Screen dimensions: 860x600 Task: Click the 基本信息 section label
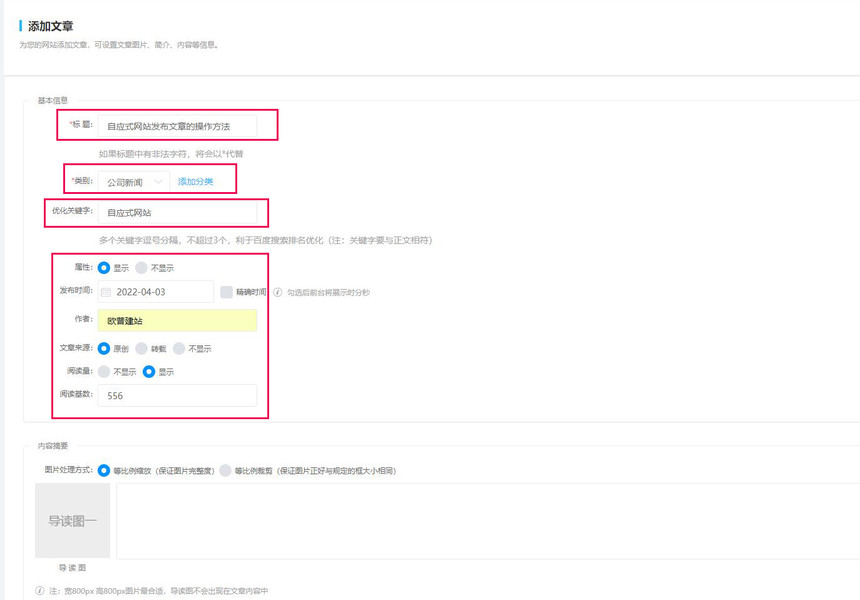click(x=53, y=100)
